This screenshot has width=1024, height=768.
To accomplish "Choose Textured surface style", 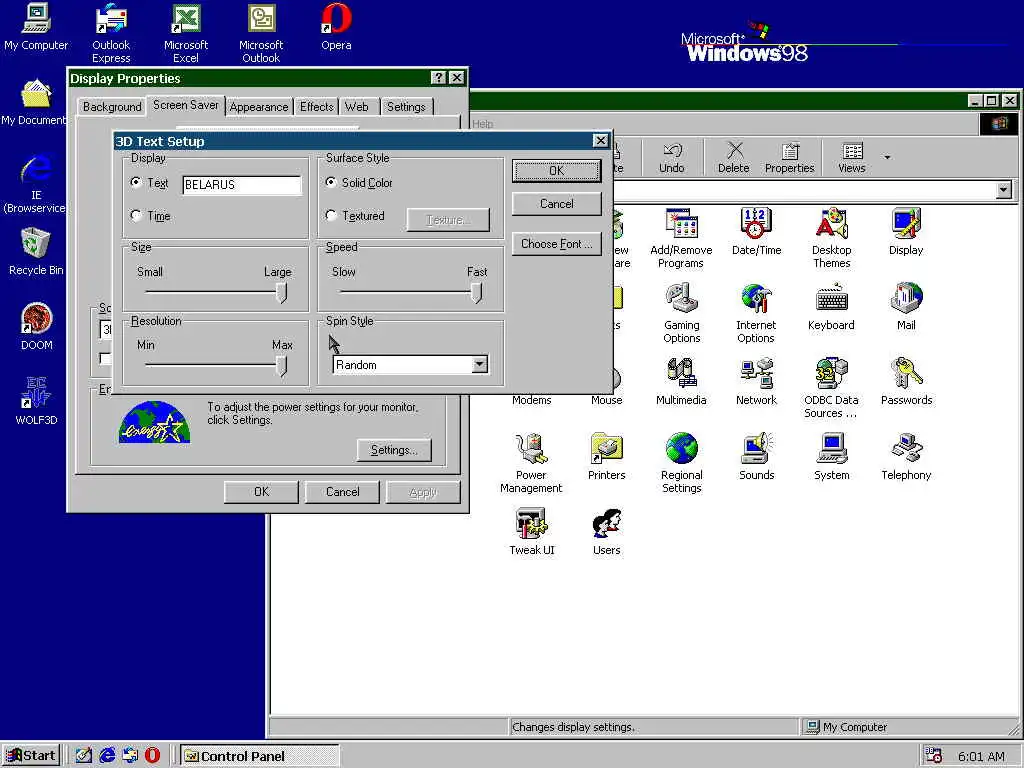I will click(x=331, y=215).
